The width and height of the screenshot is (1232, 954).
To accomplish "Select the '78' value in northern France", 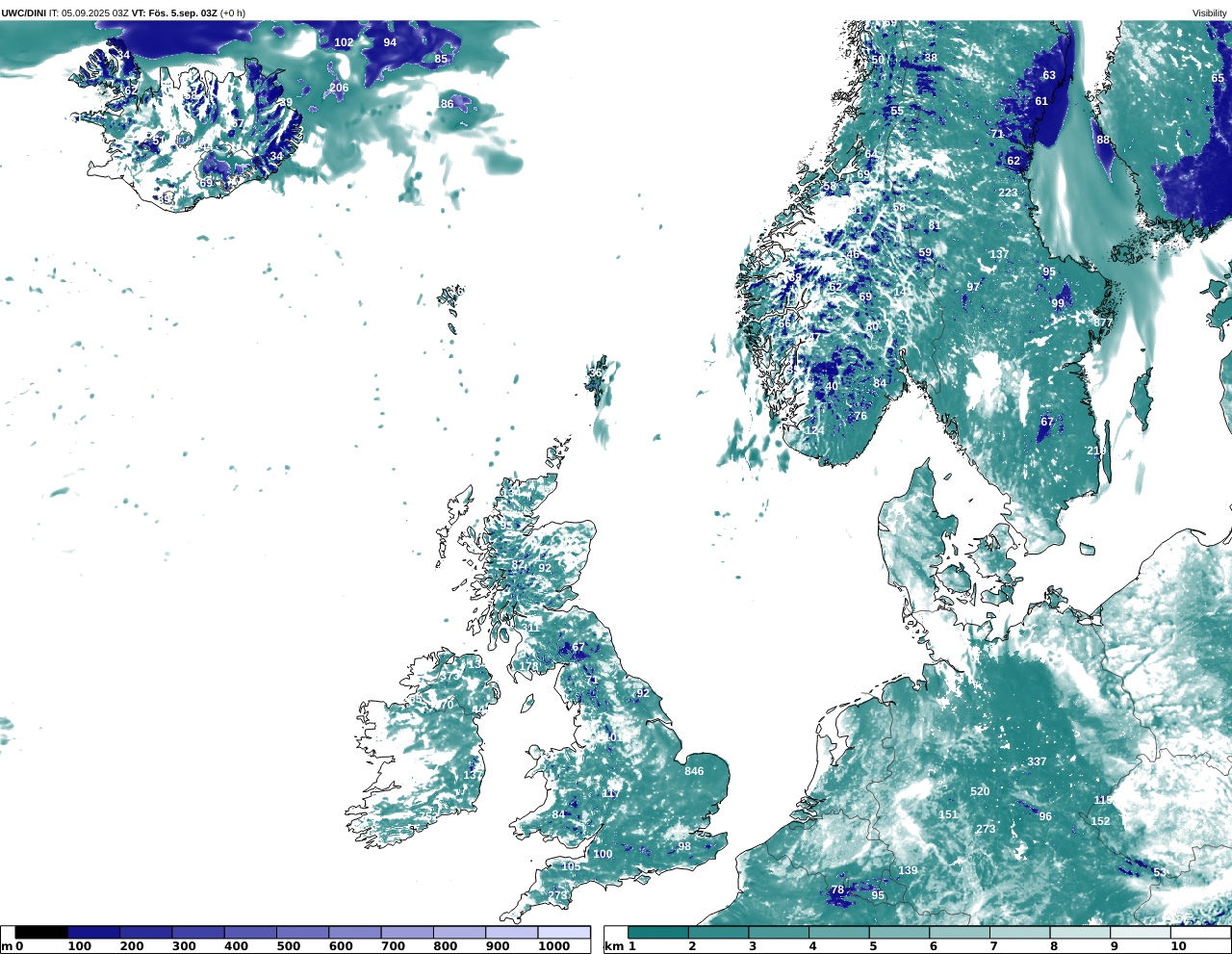I will point(837,890).
